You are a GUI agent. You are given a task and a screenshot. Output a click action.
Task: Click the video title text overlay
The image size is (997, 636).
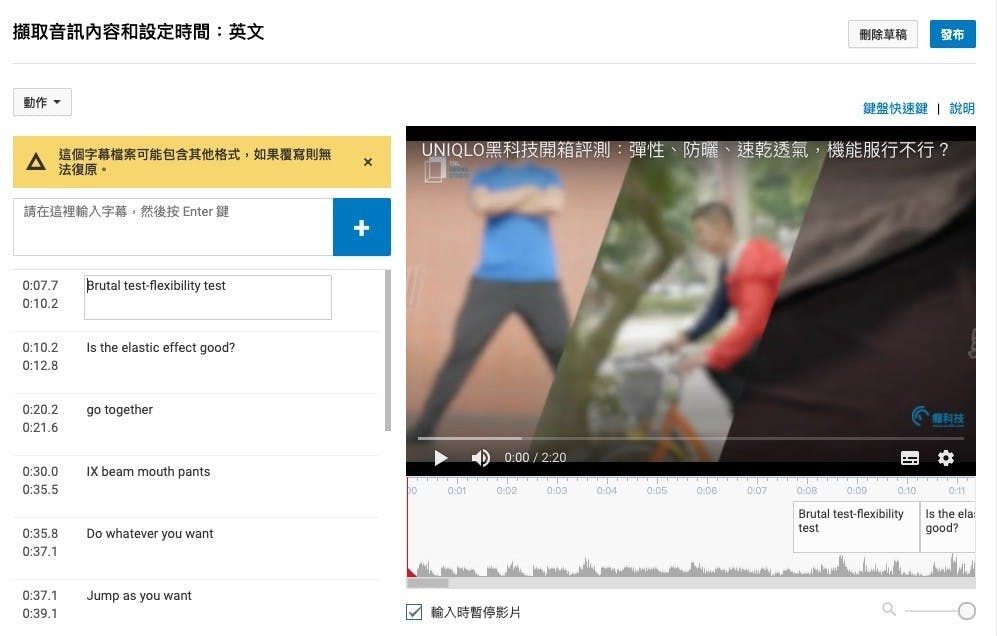685,150
